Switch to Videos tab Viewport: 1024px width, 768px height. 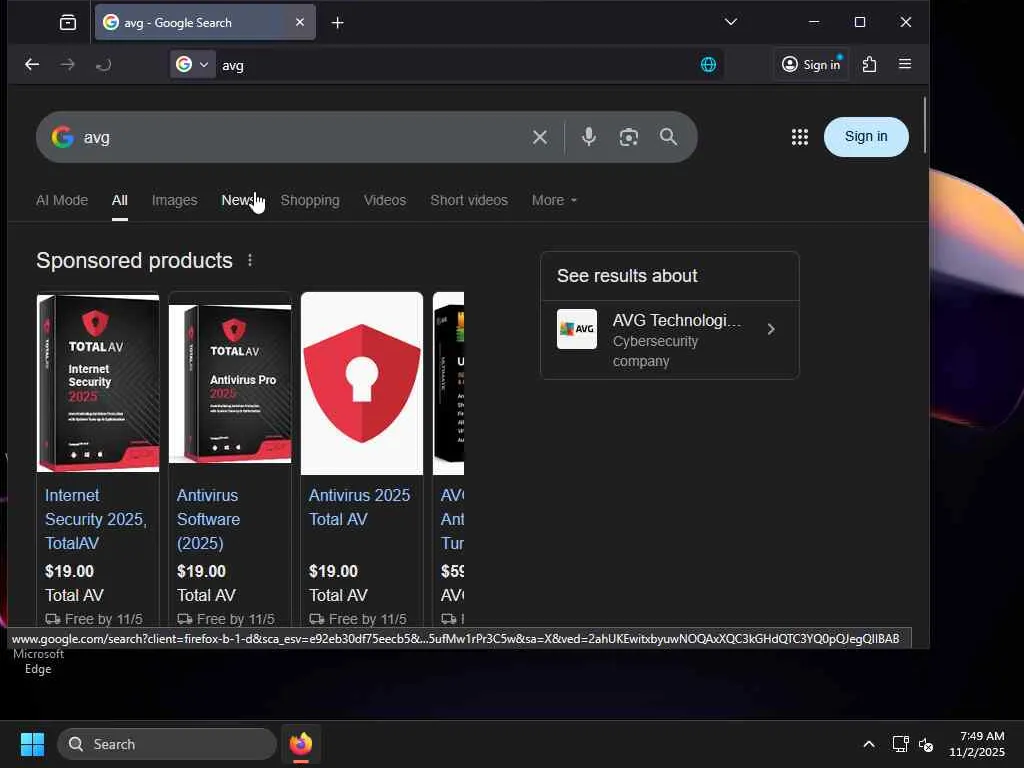pos(385,200)
